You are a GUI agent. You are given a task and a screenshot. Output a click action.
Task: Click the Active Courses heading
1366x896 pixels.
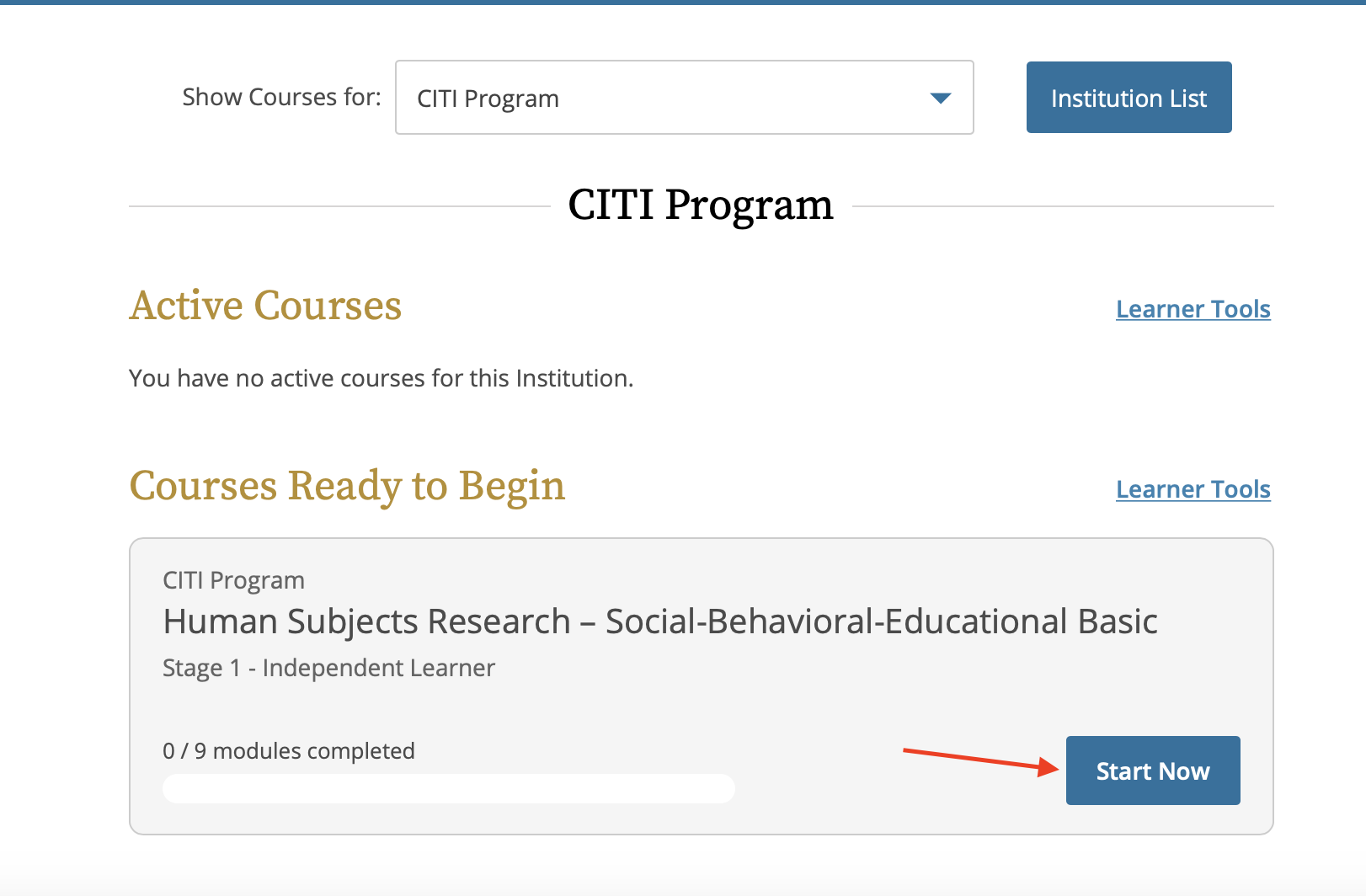tap(265, 306)
